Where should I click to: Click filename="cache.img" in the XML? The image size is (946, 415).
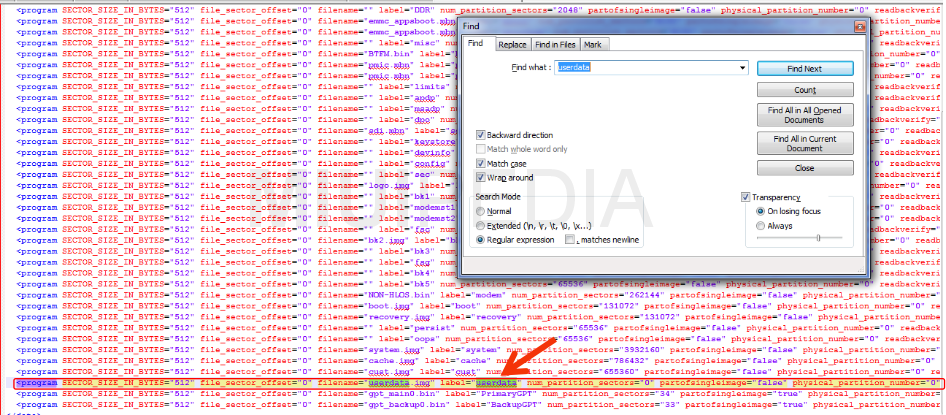click(x=367, y=361)
